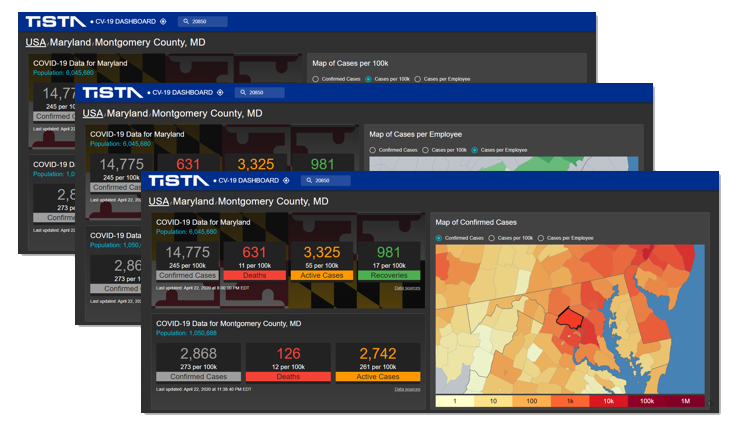738x432 pixels.
Task: Click Maryland breadcrumb in middle window
Action: tap(127, 113)
